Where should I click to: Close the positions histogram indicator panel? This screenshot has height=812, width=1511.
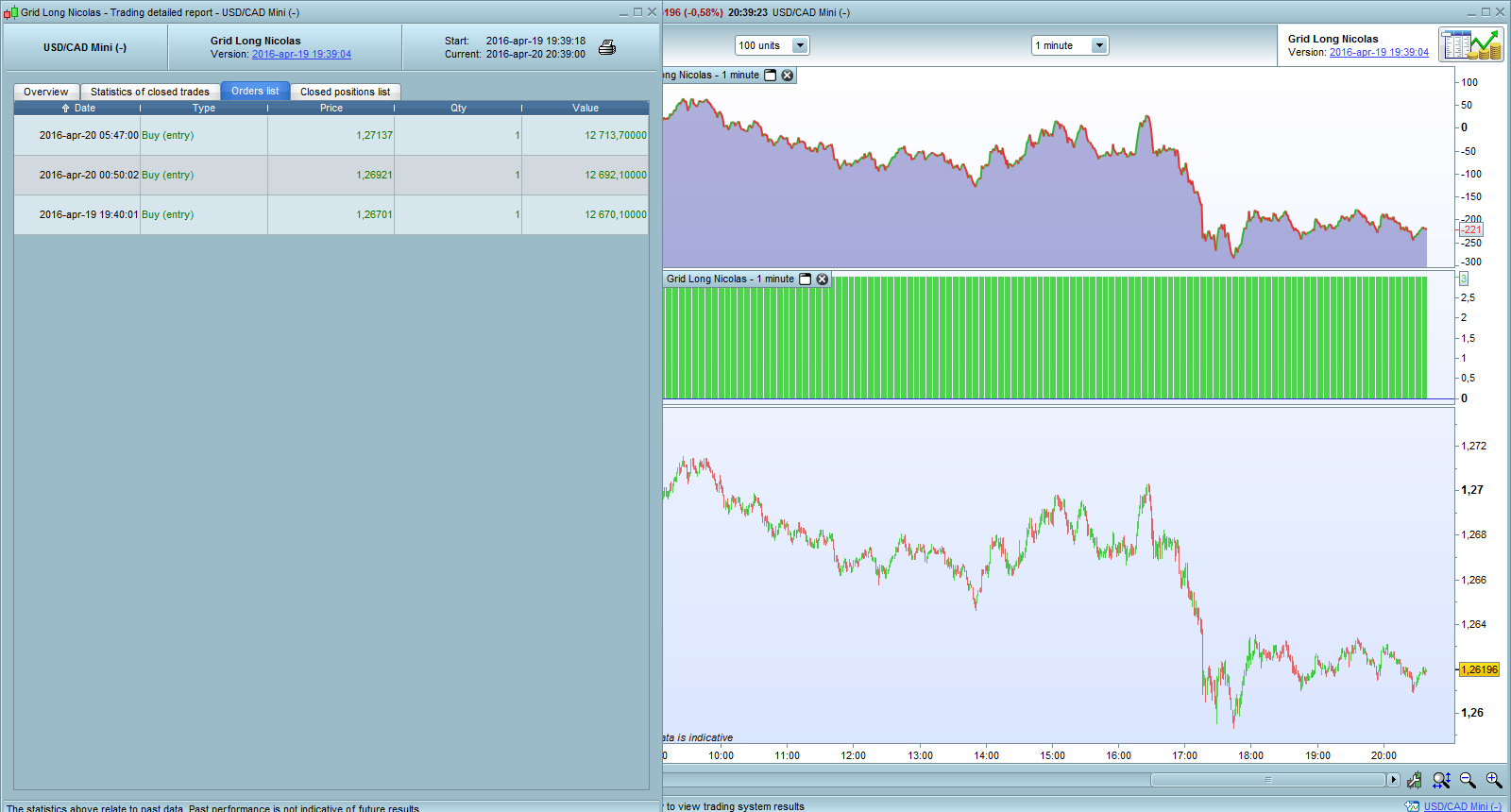click(823, 279)
